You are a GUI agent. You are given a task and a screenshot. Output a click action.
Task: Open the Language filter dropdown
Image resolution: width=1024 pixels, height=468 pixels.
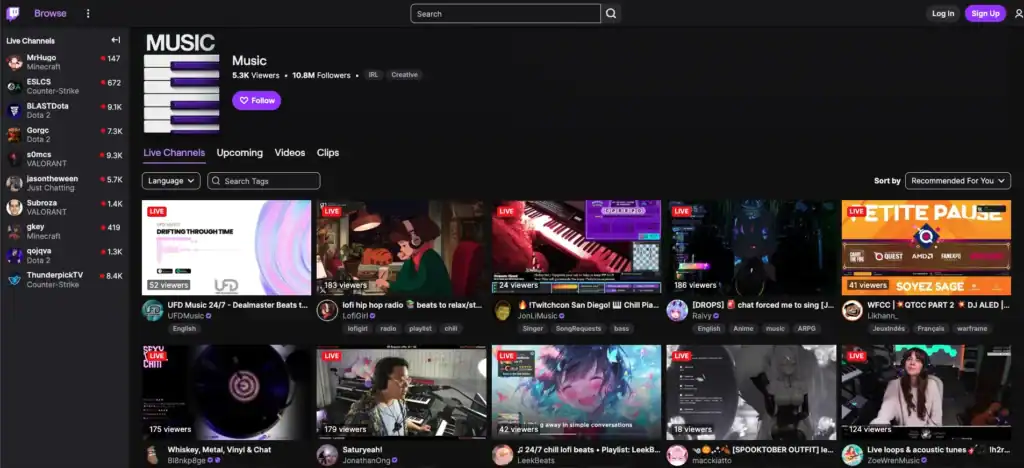tap(171, 181)
